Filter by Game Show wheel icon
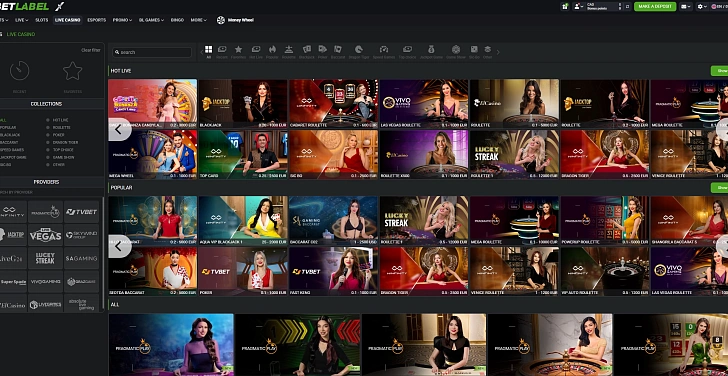Screen dimensions: 728x376 456,49
